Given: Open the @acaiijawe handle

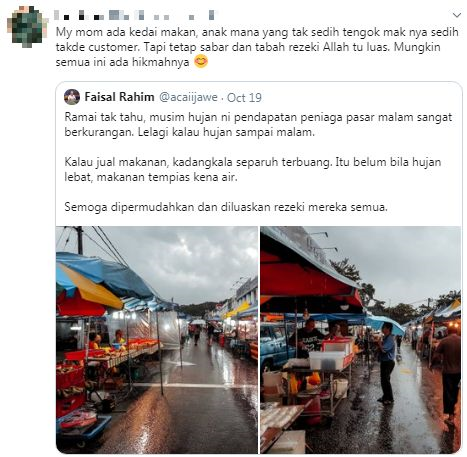Looking at the screenshot, I should click(188, 97).
